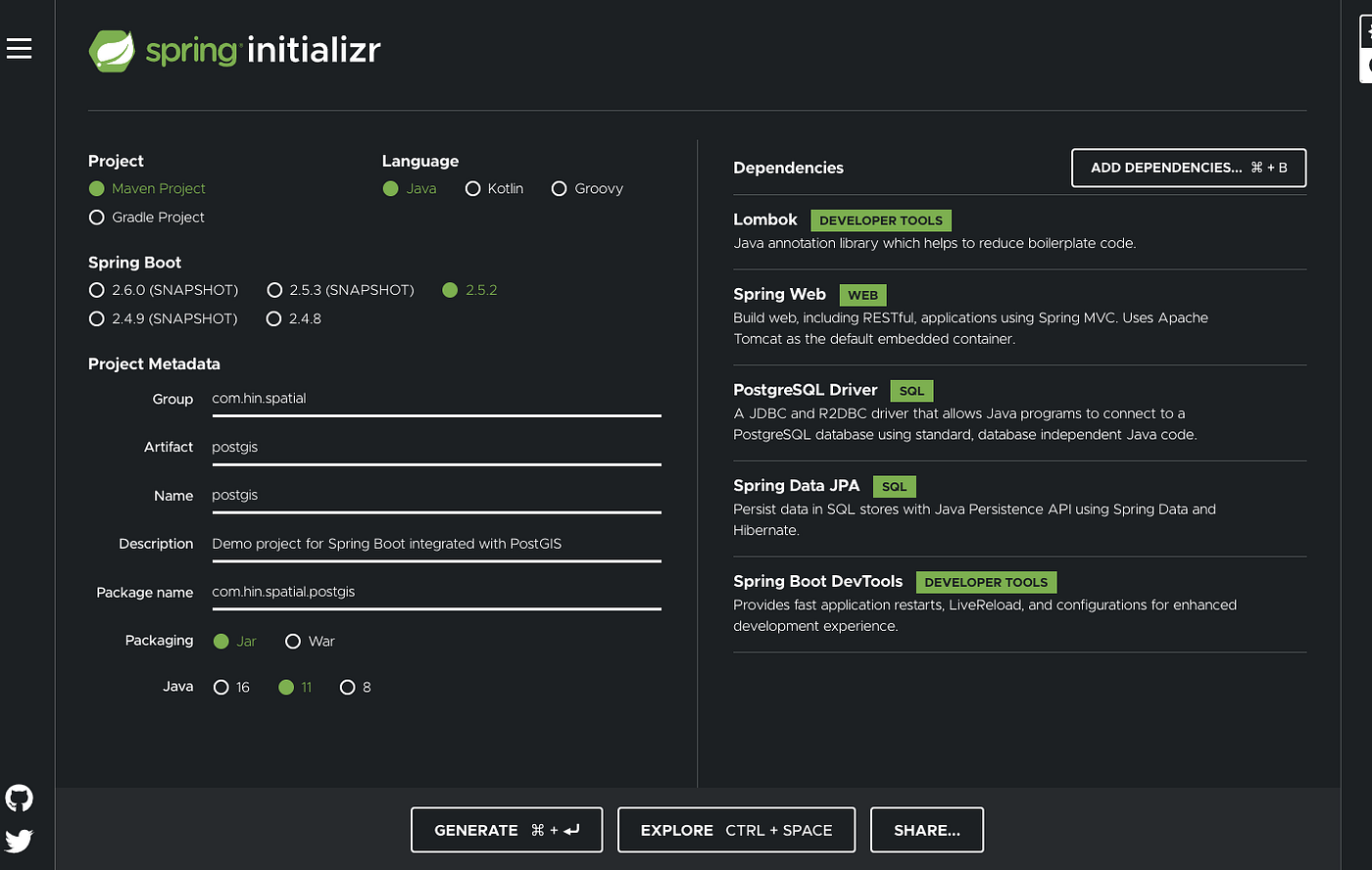The width and height of the screenshot is (1372, 870).
Task: Select the Spring Boot DevTools dependency entry
Action: pos(1019,604)
